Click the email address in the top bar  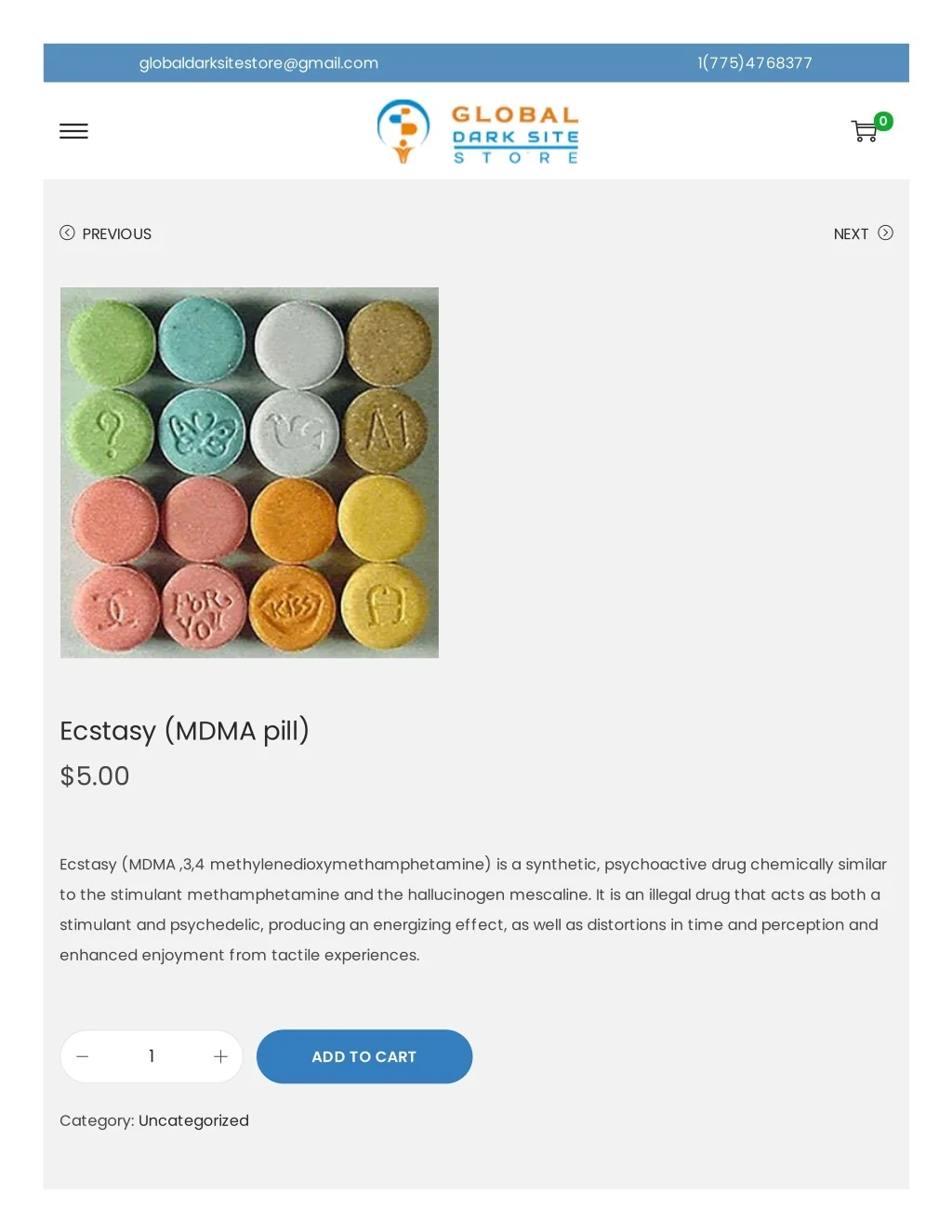click(x=258, y=63)
